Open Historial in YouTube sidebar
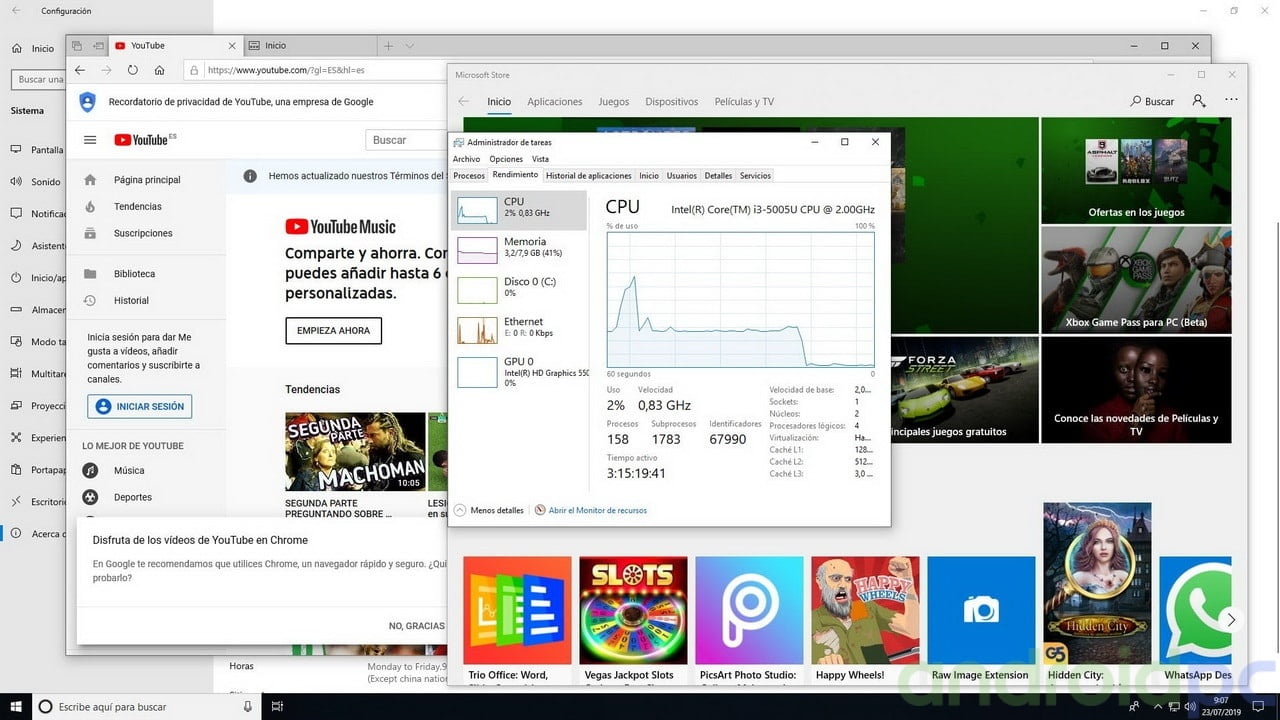The width and height of the screenshot is (1280, 720). pyautogui.click(x=131, y=300)
